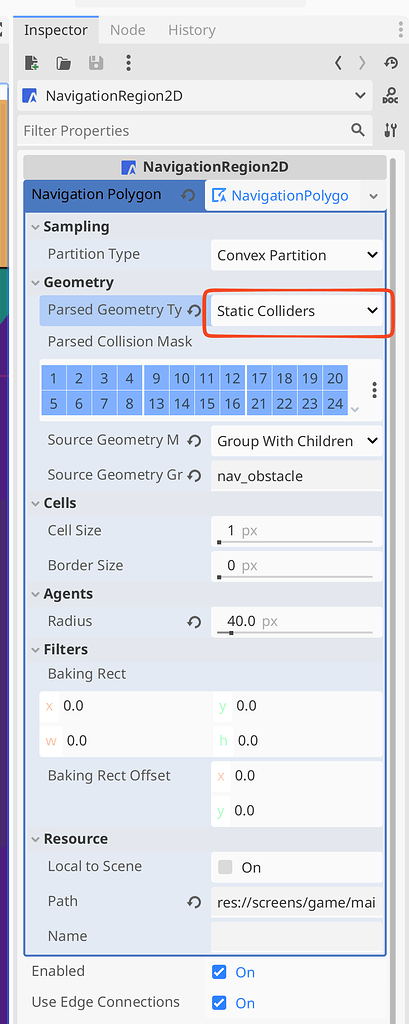Save the currently edited resource
Image resolution: width=409 pixels, height=1024 pixels.
point(96,63)
